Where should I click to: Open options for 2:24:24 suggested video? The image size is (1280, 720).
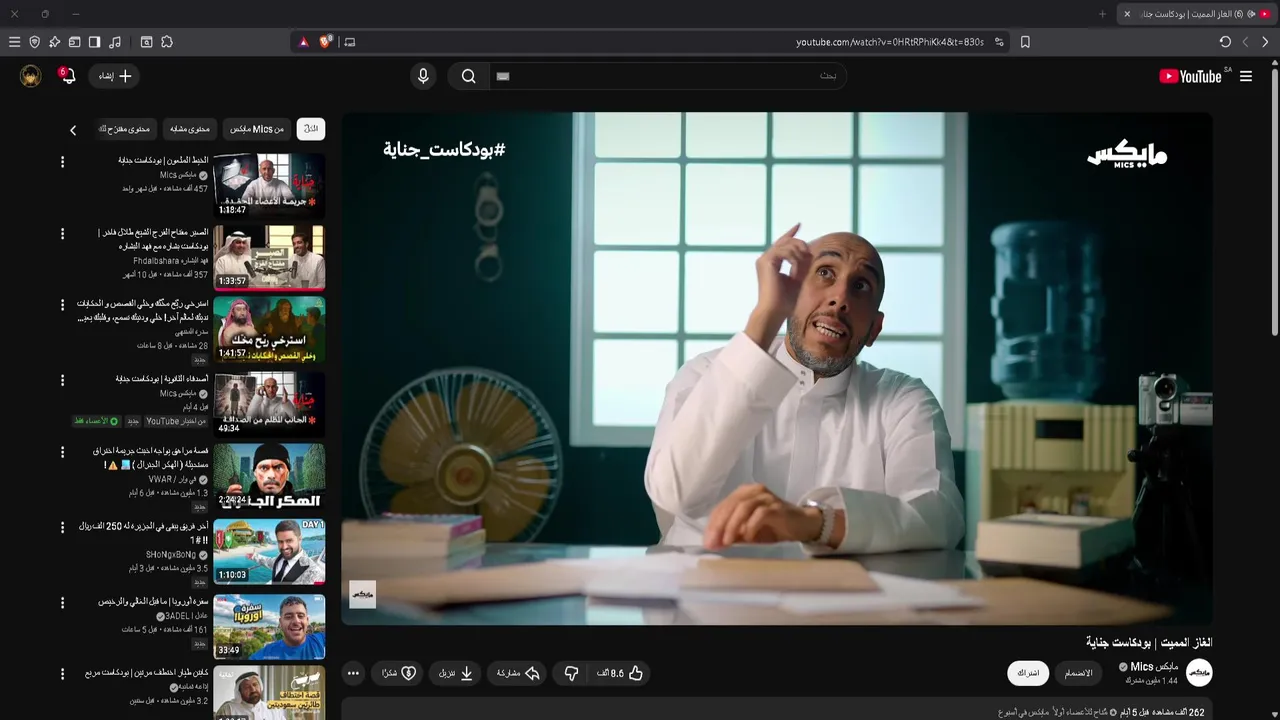click(62, 453)
